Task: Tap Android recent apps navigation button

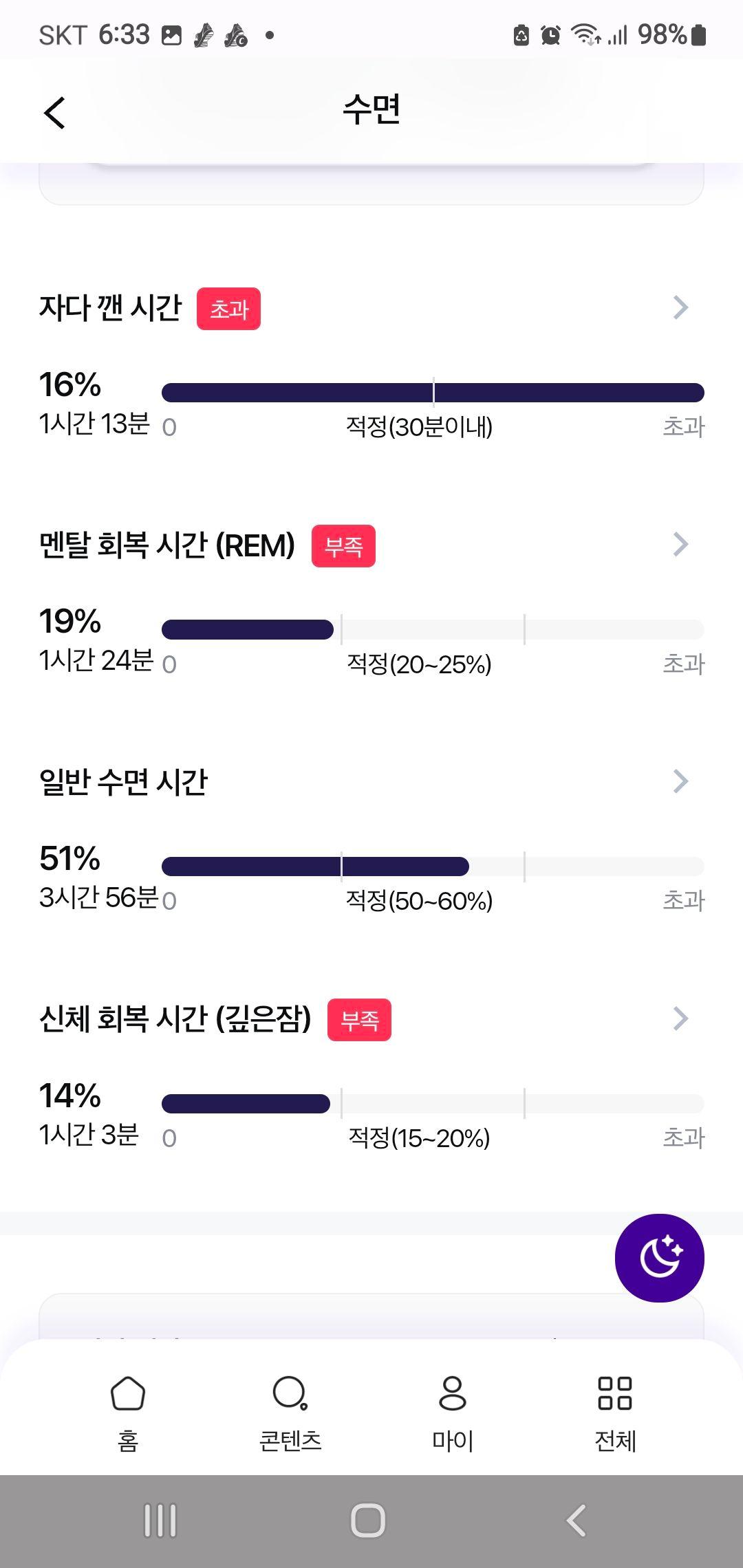Action: [160, 1521]
